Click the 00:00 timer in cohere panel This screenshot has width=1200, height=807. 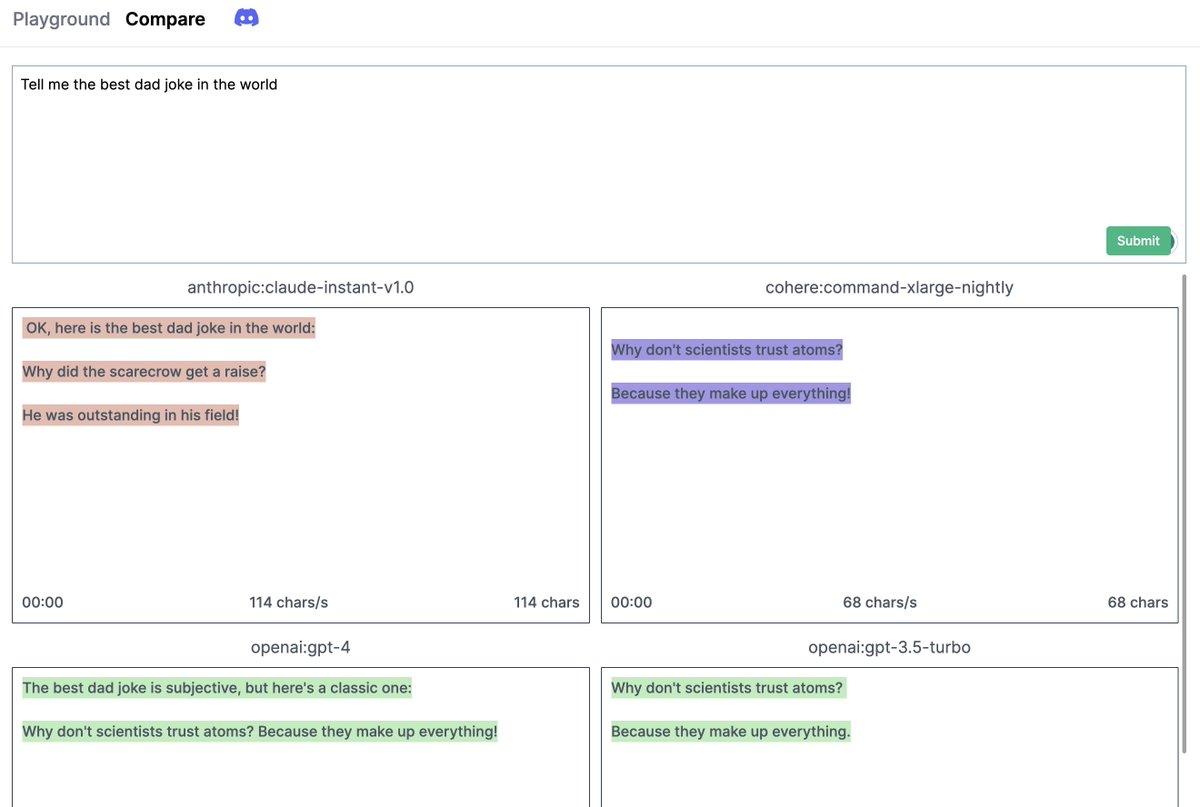(632, 602)
